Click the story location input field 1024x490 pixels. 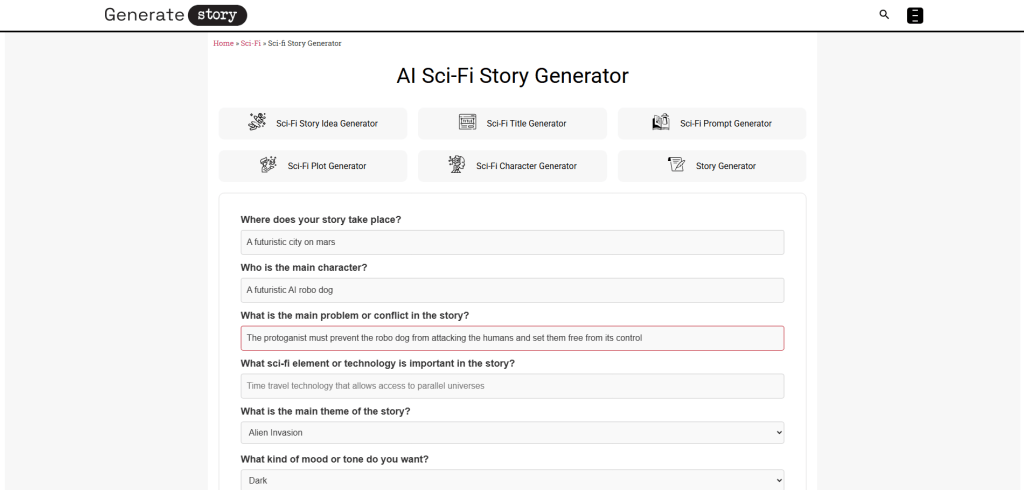coord(512,242)
